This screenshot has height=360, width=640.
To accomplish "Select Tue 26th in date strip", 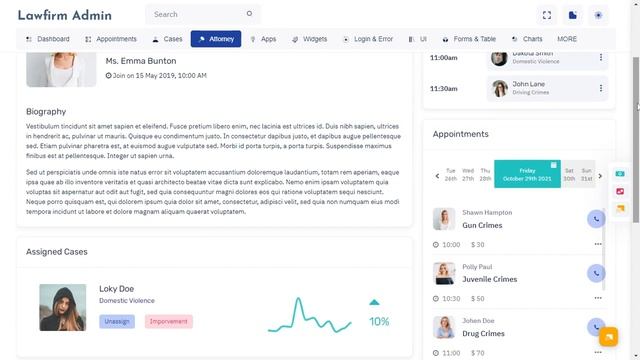I will [451, 174].
